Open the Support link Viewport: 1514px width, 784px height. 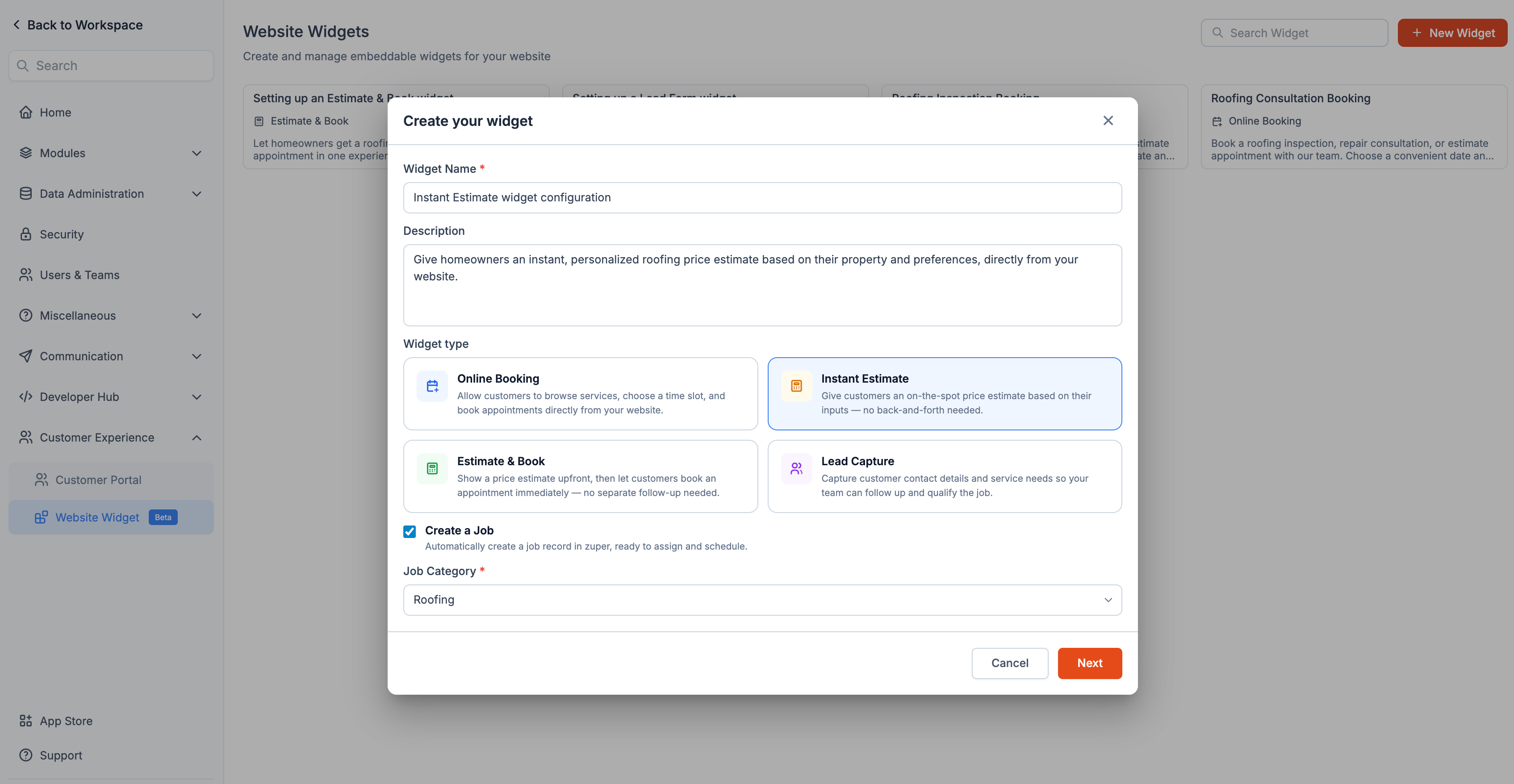pyautogui.click(x=111, y=755)
